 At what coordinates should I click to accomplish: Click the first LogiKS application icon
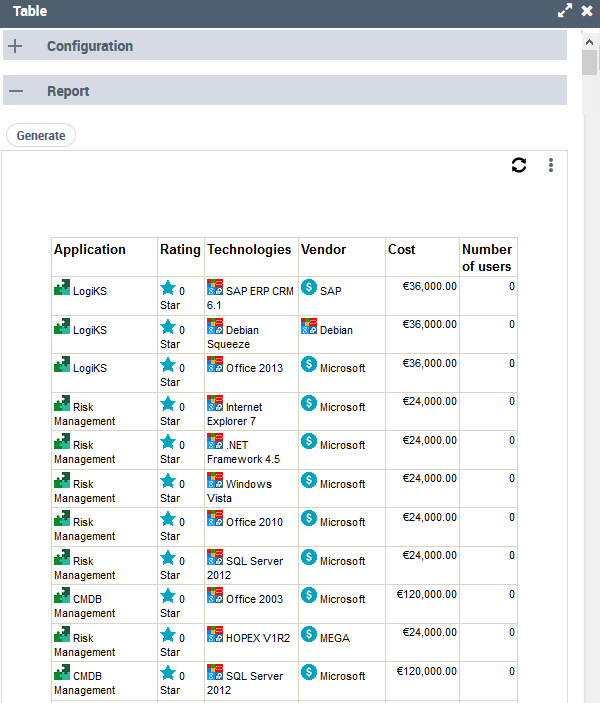[x=62, y=288]
